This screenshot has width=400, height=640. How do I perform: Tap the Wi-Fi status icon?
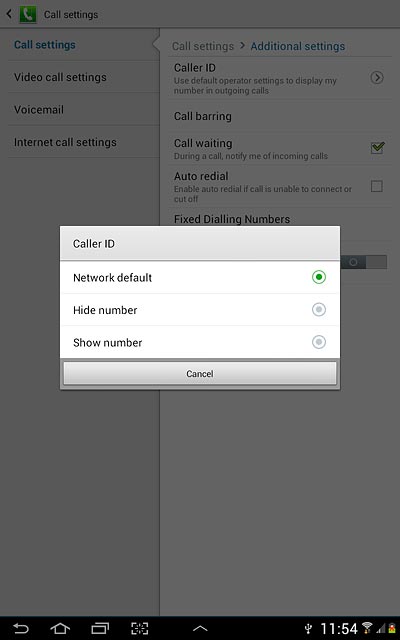click(367, 628)
